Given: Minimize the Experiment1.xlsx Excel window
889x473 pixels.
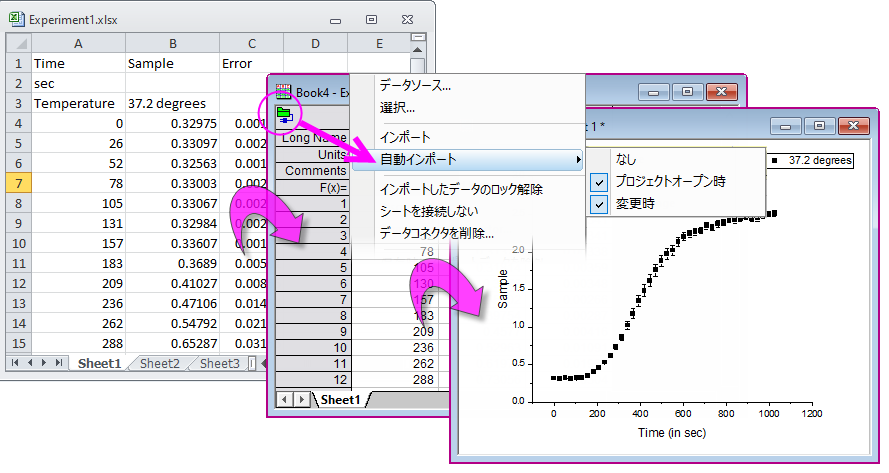Looking at the screenshot, I should click(336, 20).
